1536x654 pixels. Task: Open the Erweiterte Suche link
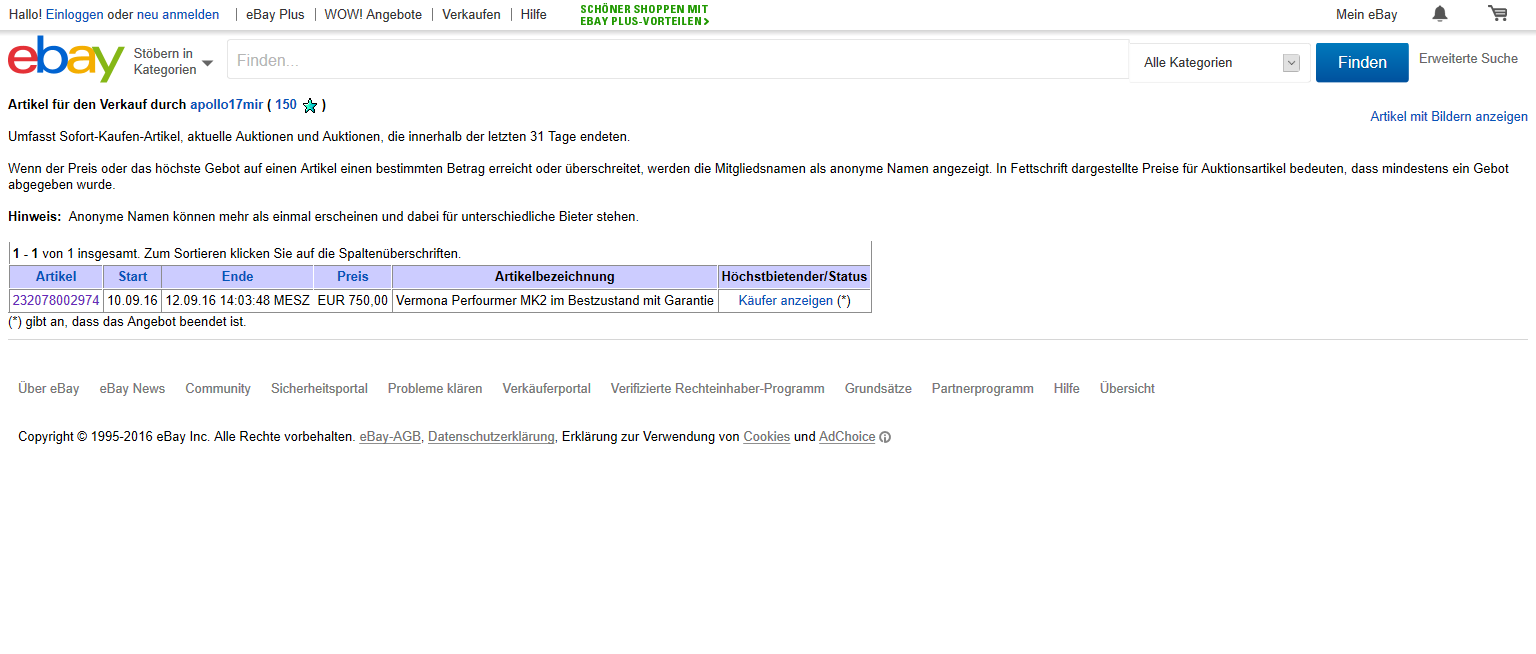1468,59
